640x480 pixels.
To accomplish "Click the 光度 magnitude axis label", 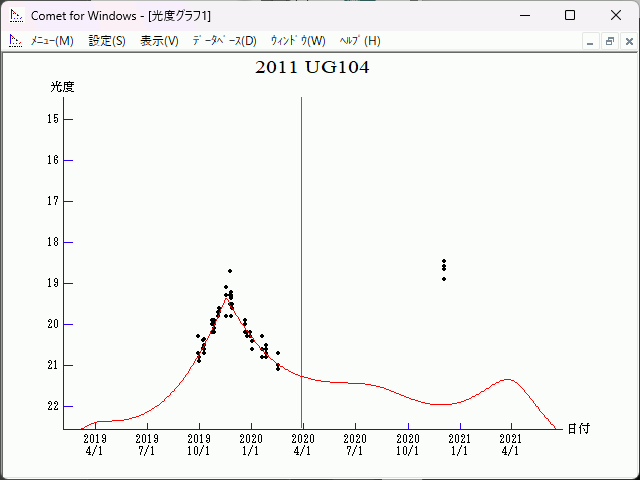I will 63,87.
